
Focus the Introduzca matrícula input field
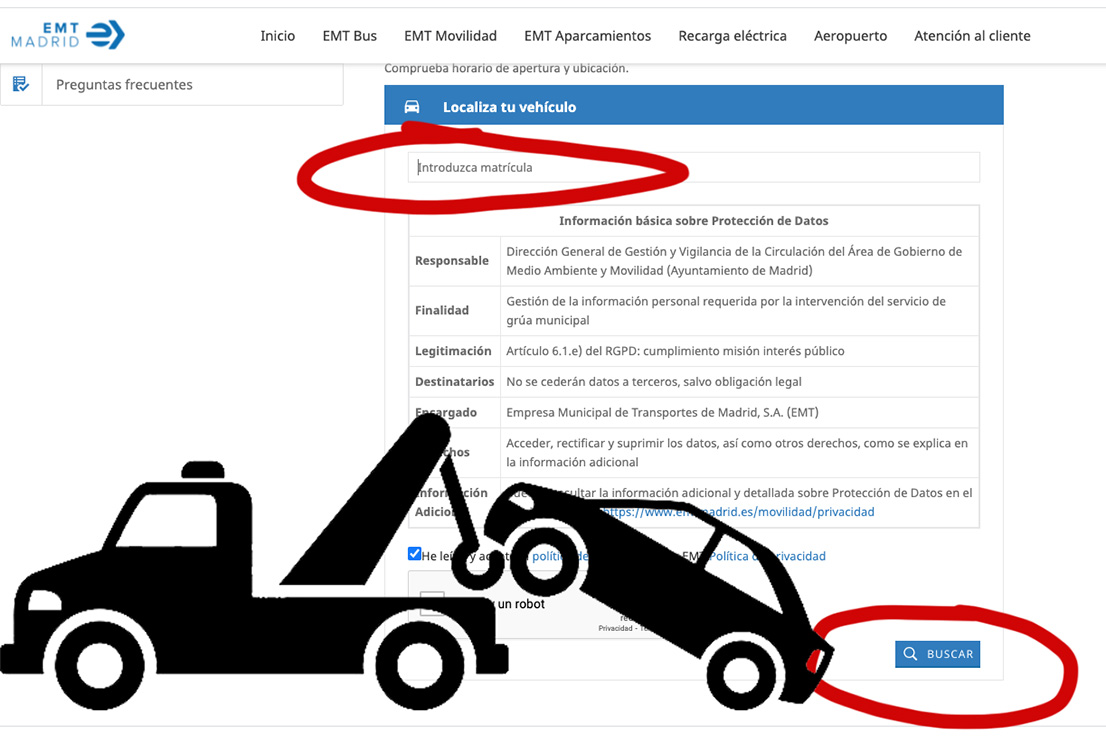693,167
